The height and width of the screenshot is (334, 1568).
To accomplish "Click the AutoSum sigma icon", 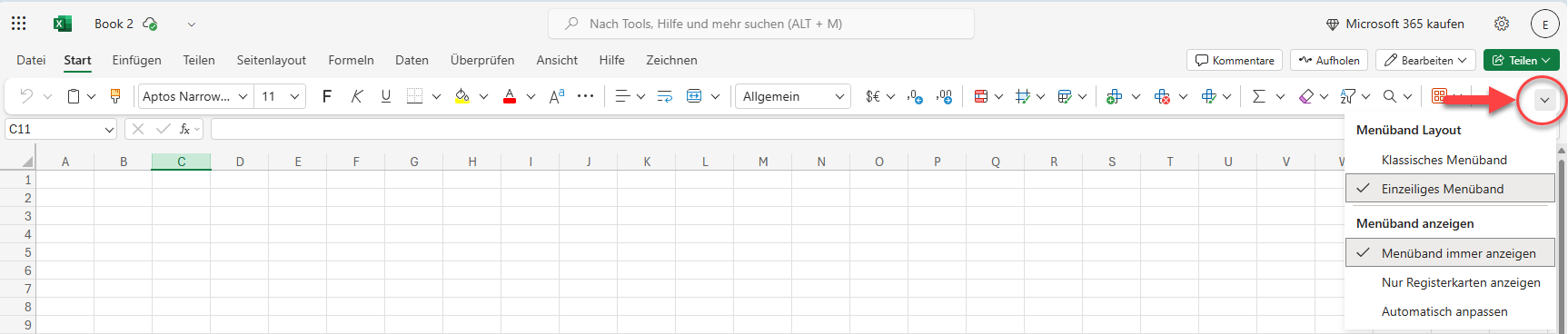I will pyautogui.click(x=1258, y=96).
